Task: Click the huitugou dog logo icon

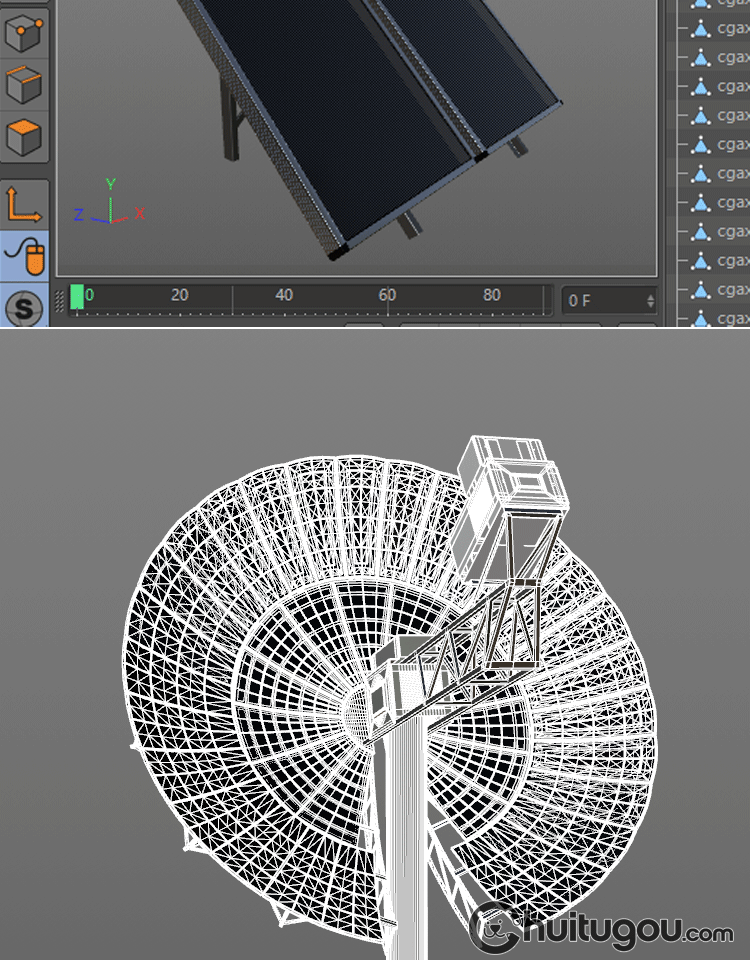Action: (495, 930)
